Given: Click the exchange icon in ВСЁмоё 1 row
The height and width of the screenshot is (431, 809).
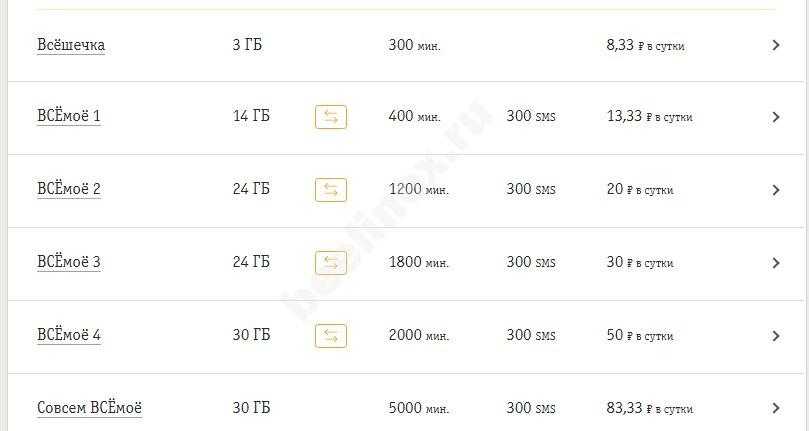Looking at the screenshot, I should coord(331,117).
